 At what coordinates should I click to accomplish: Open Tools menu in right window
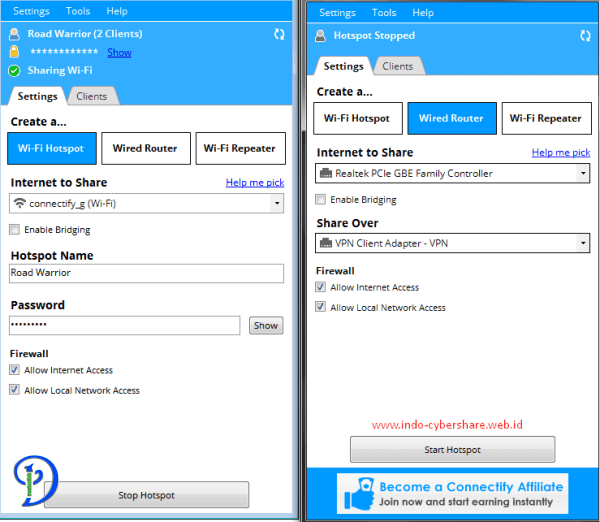tap(384, 13)
